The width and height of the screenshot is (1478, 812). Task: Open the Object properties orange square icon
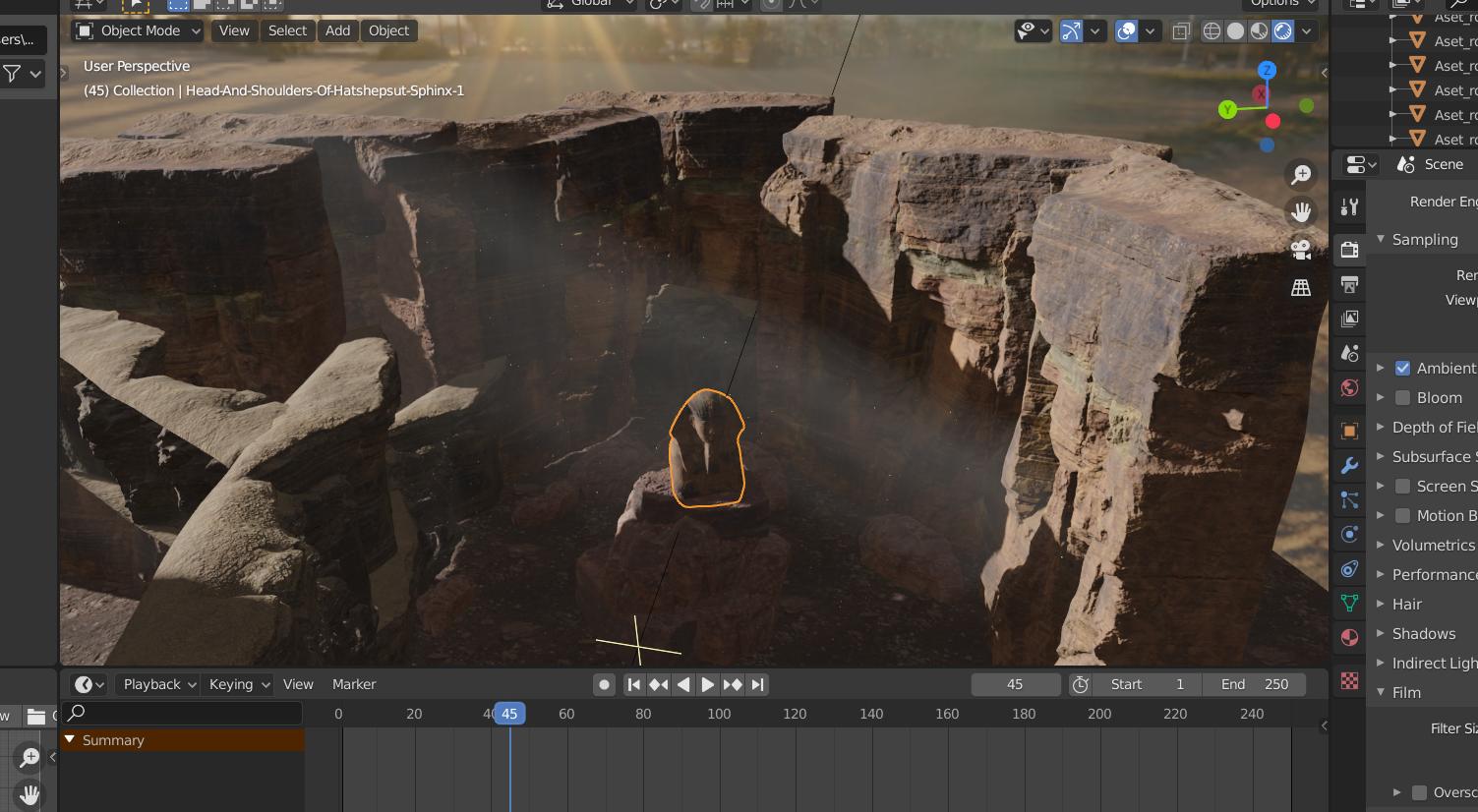(1349, 431)
